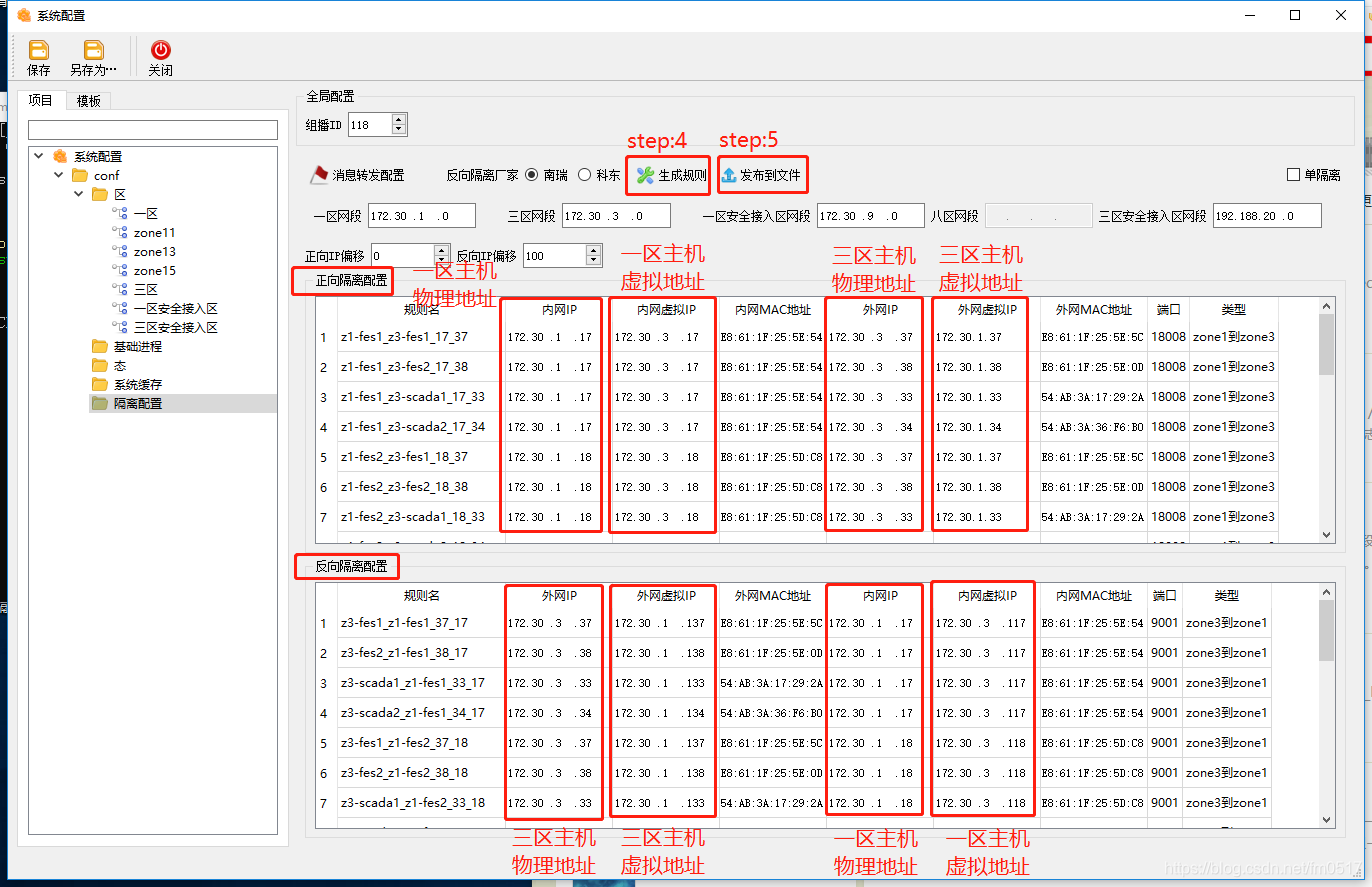Enable the 单隔离 checkbox
Viewport: 1372px width, 887px height.
coord(1294,175)
